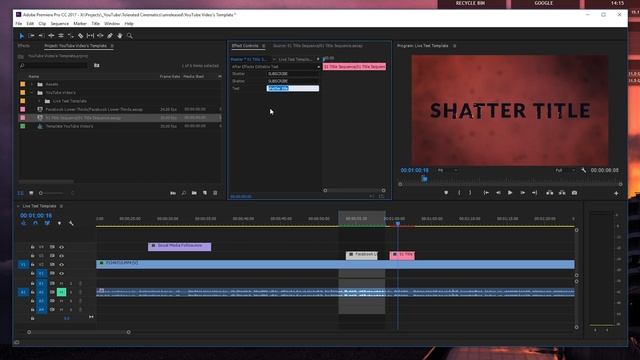640x360 pixels.
Task: Open the Fit zoom level dropdown
Action: click(447, 170)
